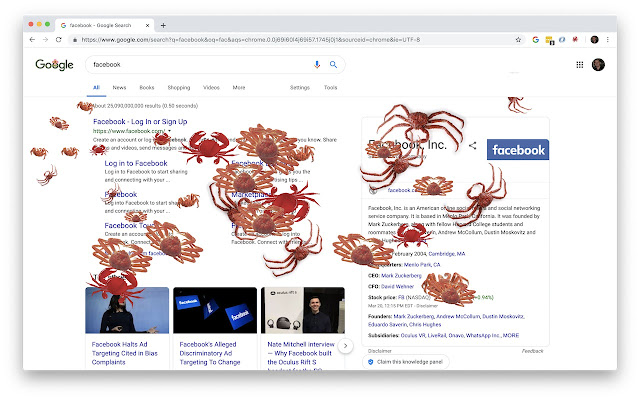Open the Chrome three-dot menu
Image resolution: width=640 pixels, height=400 pixels.
(x=607, y=40)
